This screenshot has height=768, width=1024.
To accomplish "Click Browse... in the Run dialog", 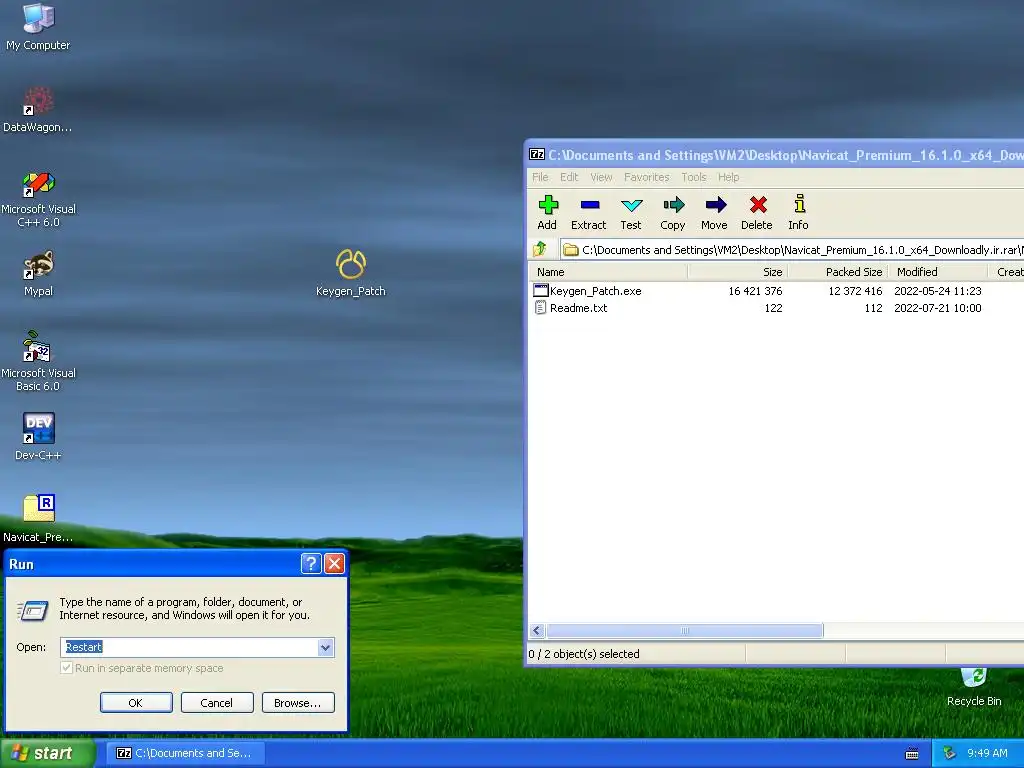I will [x=298, y=703].
